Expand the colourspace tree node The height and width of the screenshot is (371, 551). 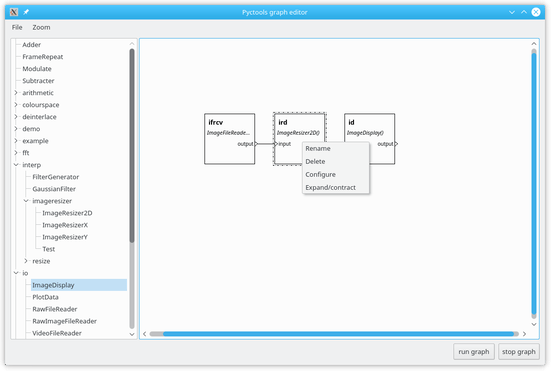(16, 105)
